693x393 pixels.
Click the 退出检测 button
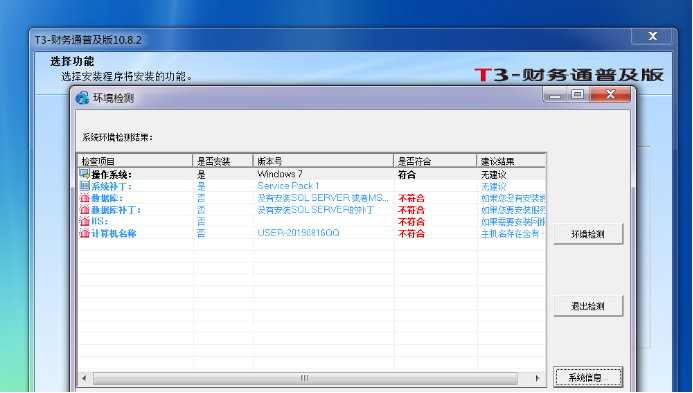(x=588, y=305)
